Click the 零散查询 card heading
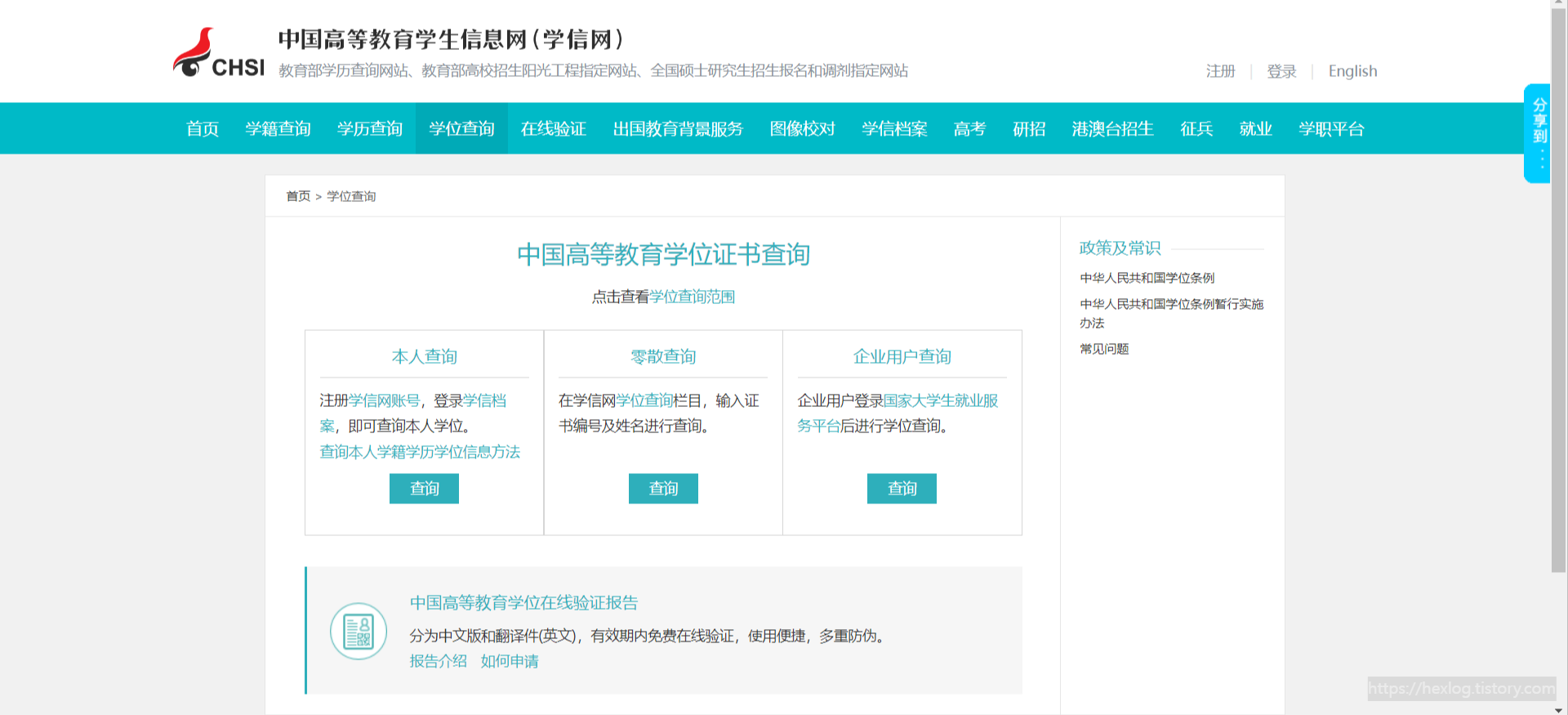Image resolution: width=1568 pixels, height=715 pixels. 663,356
